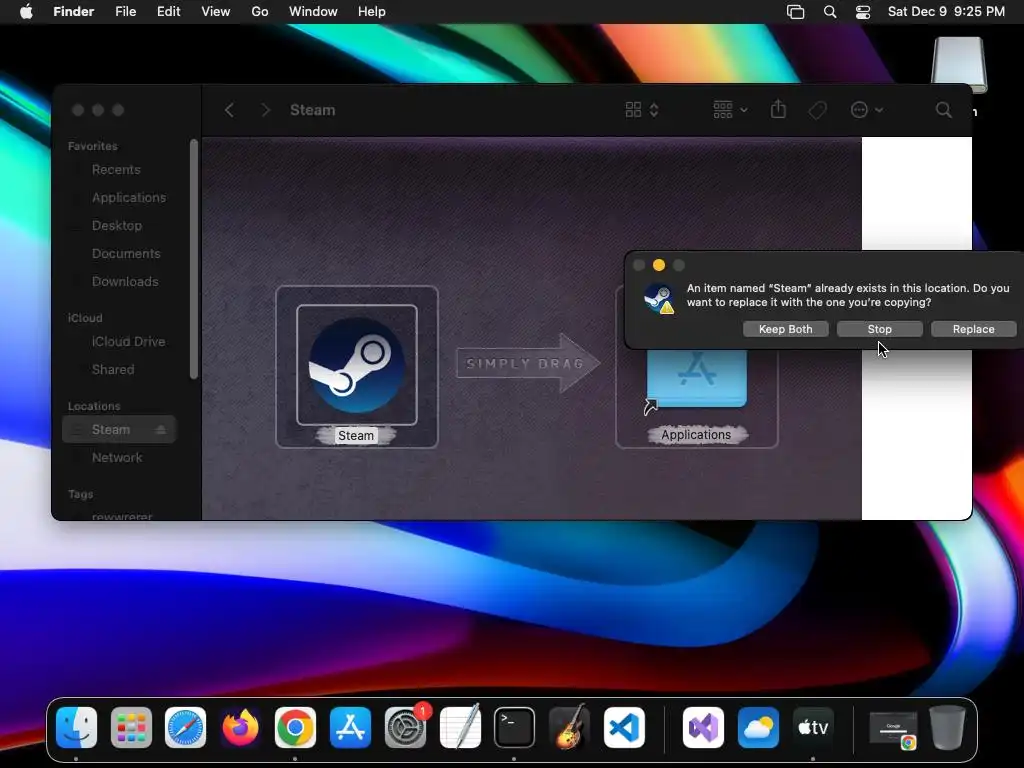Minimize the replace dialog with yellow button

pos(659,265)
